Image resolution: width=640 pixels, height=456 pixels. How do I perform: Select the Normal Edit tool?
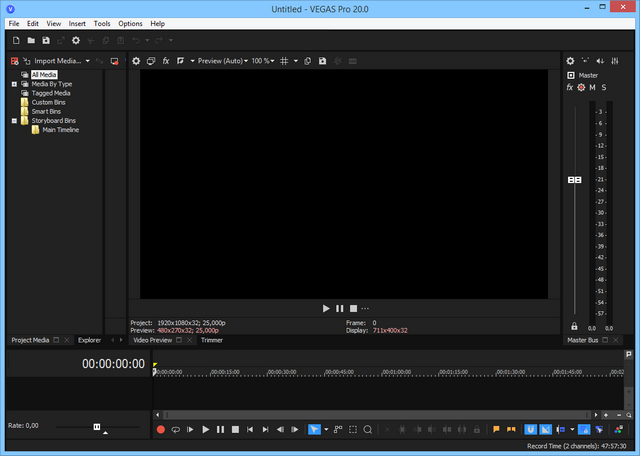tap(314, 429)
